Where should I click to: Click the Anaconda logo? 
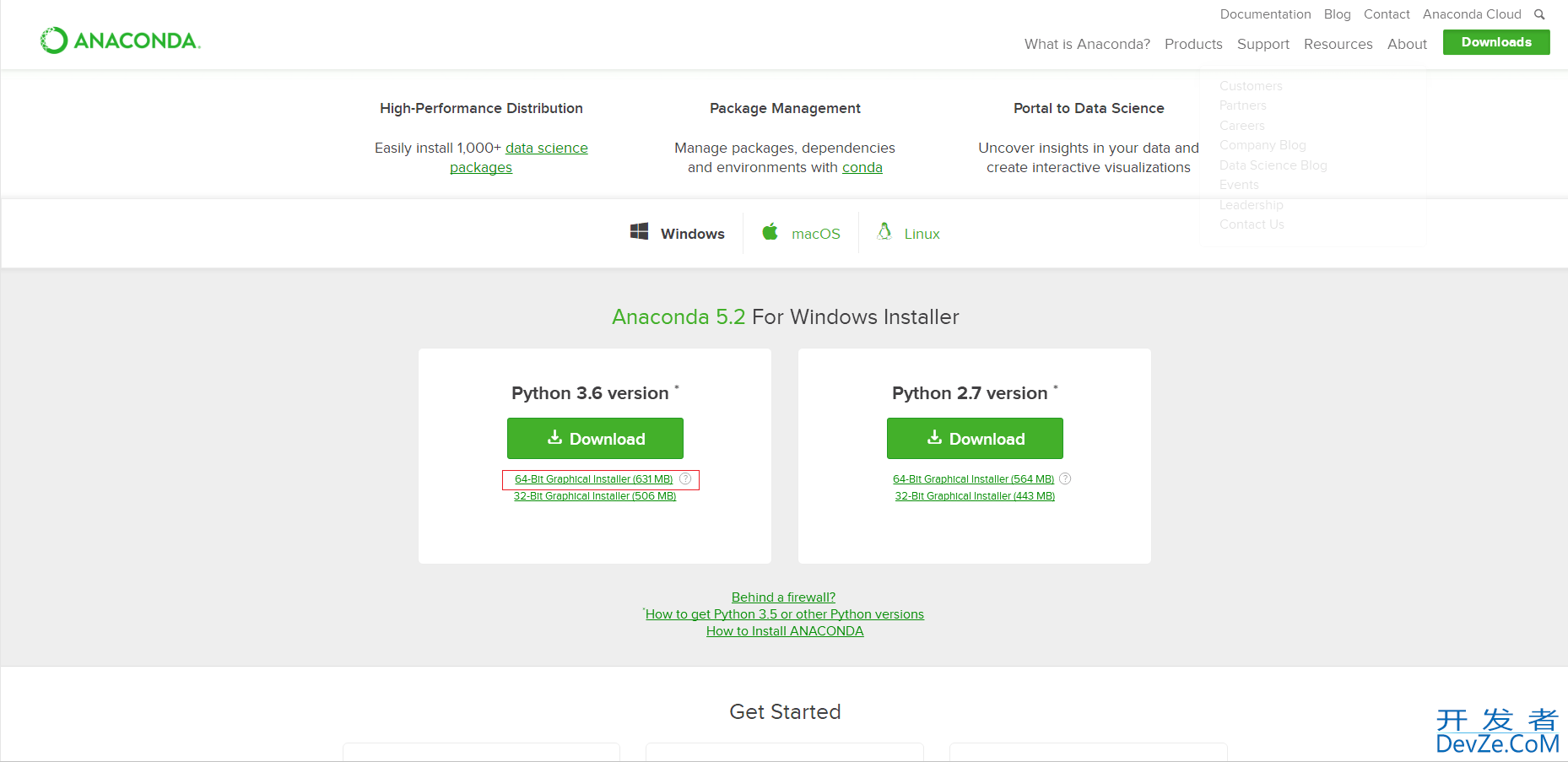click(120, 41)
